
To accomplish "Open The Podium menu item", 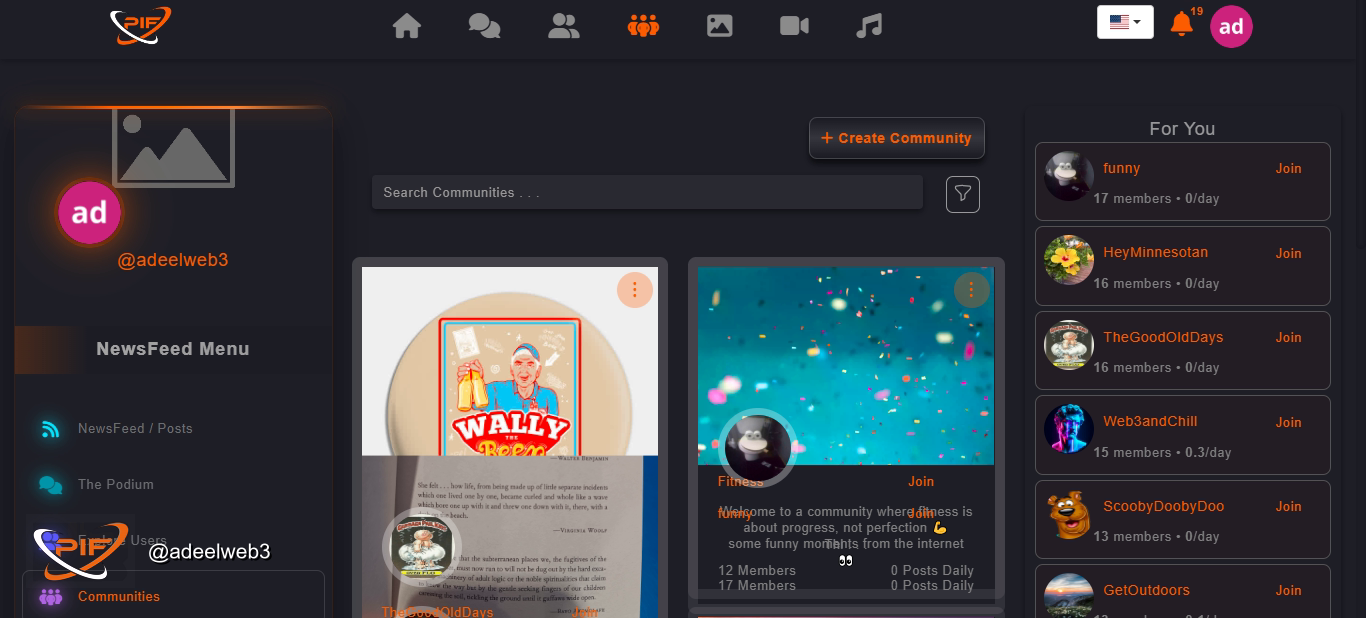I will pyautogui.click(x=116, y=484).
